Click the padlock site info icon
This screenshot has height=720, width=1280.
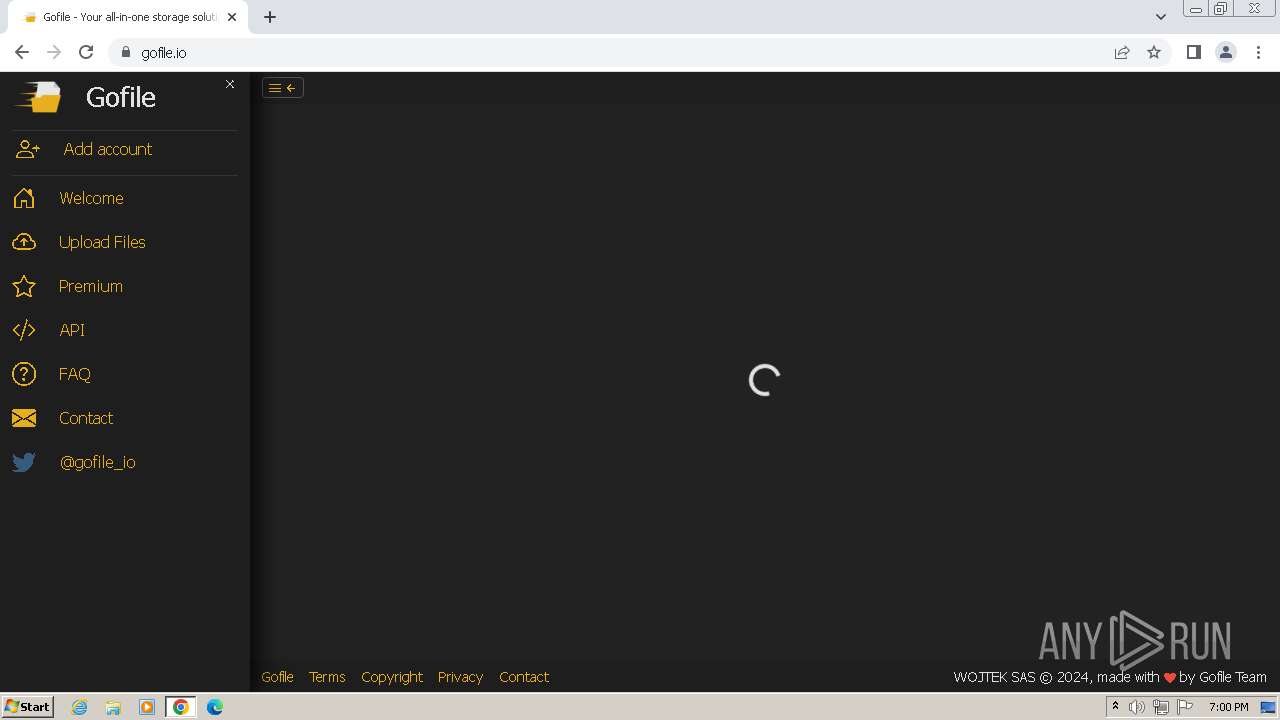pos(126,52)
